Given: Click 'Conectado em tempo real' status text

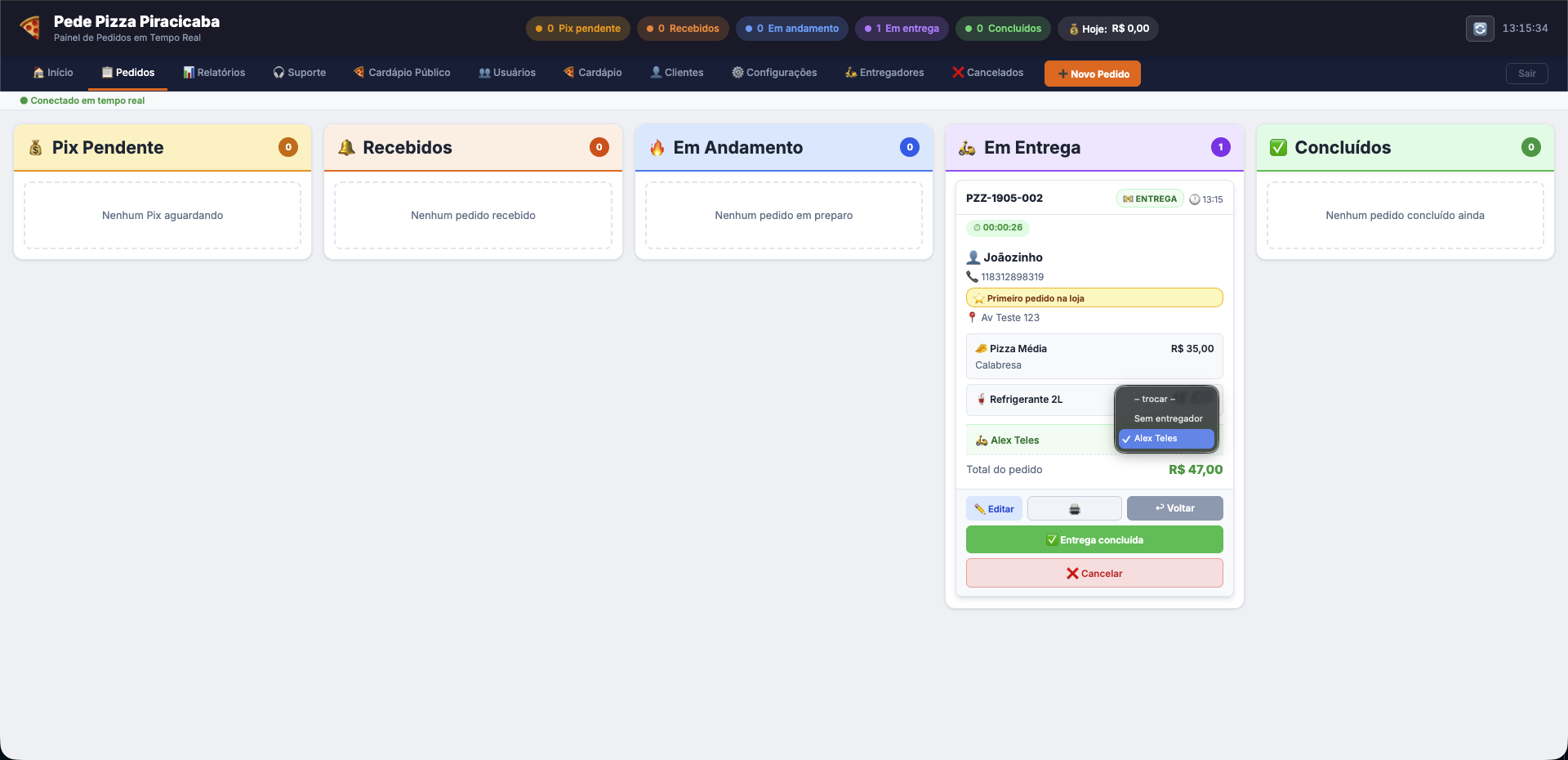Looking at the screenshot, I should pyautogui.click(x=87, y=101).
